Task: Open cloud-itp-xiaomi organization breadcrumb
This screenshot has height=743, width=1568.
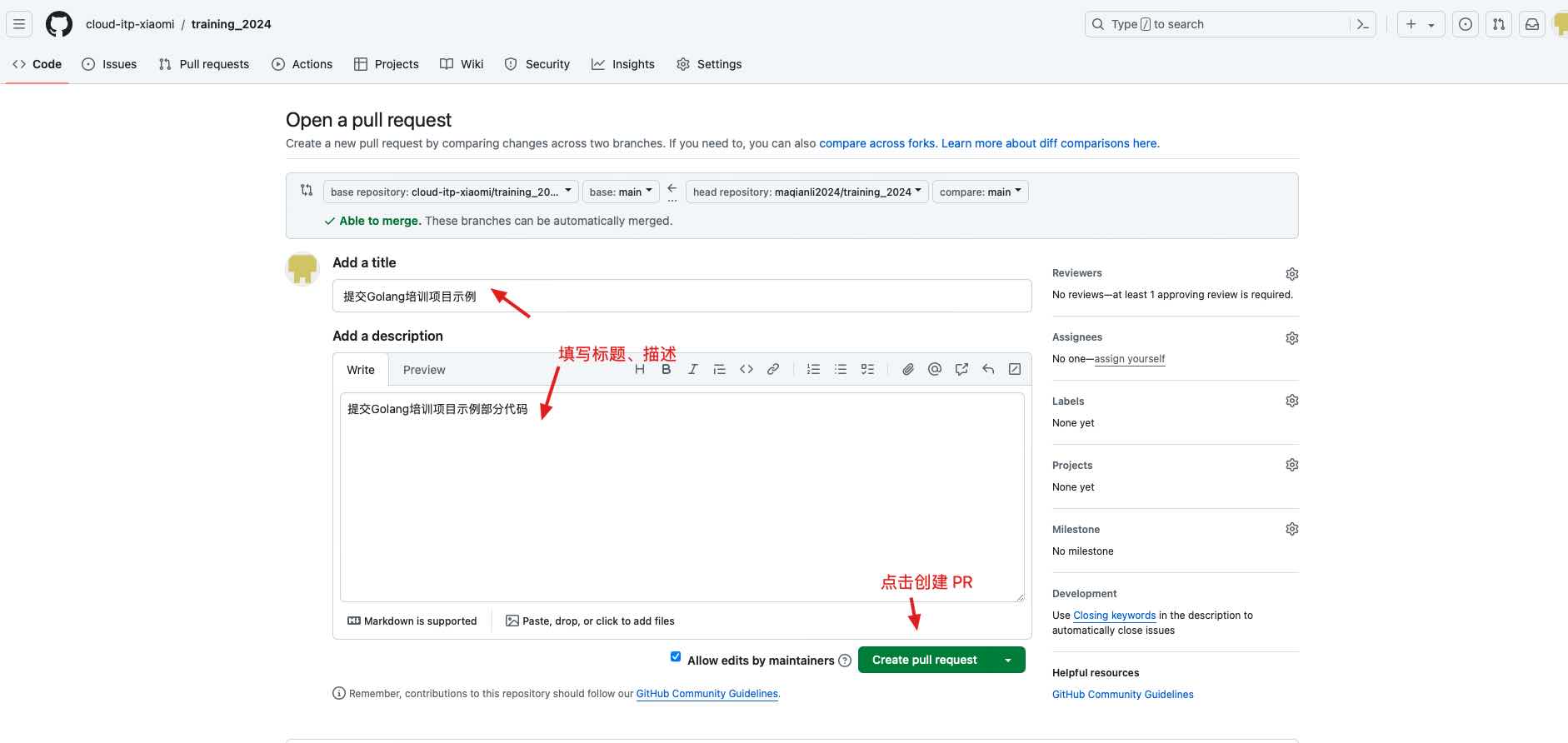Action: click(x=130, y=24)
